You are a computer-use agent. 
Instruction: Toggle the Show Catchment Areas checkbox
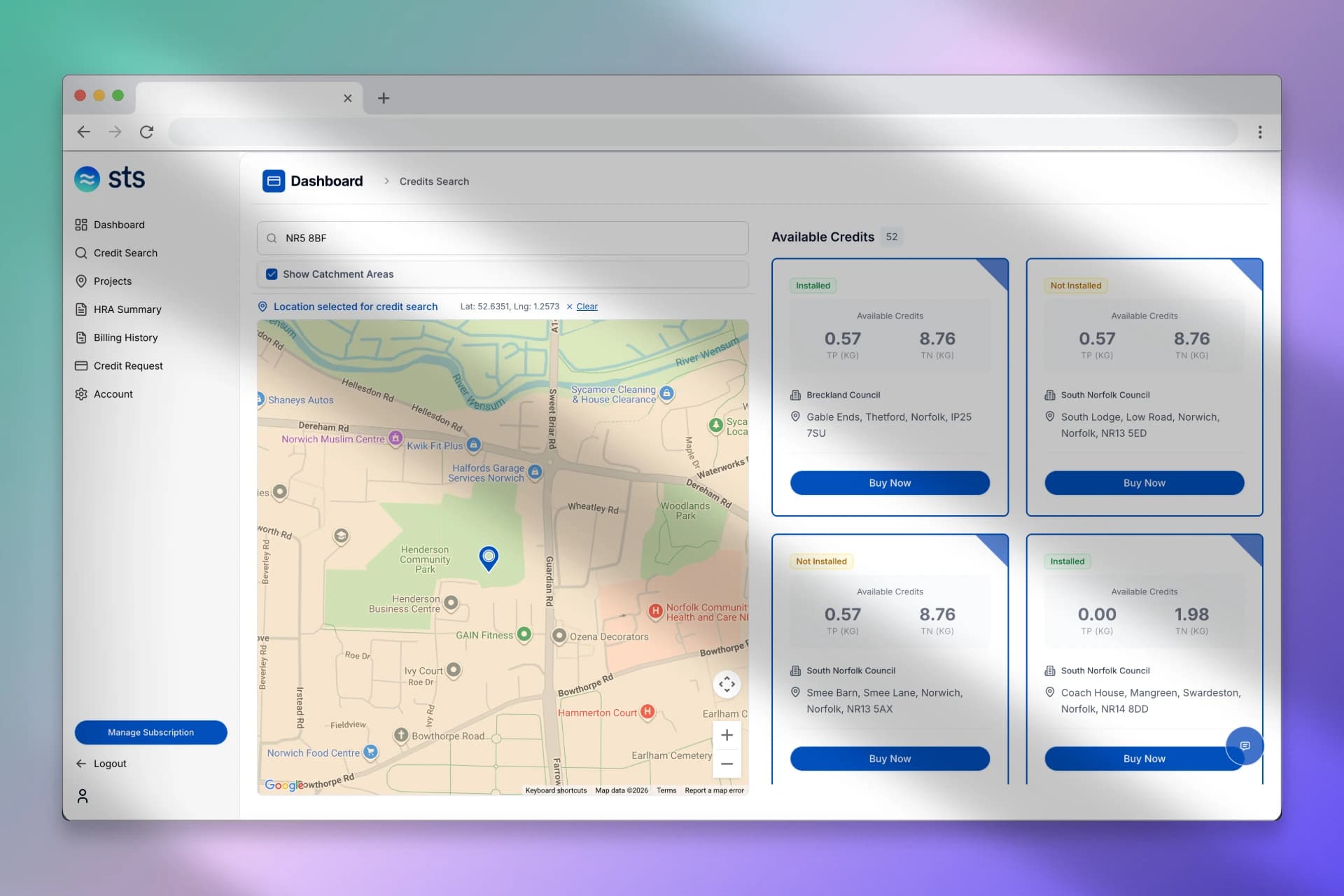(272, 274)
